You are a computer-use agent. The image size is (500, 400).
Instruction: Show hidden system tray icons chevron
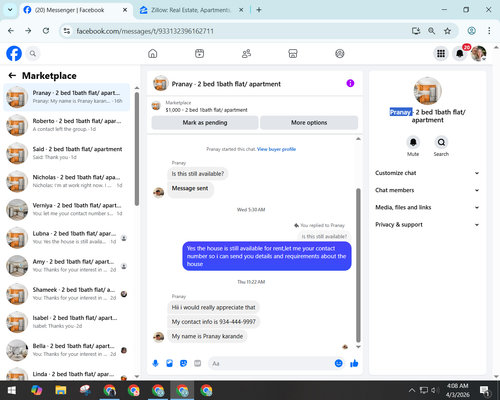tap(412, 390)
